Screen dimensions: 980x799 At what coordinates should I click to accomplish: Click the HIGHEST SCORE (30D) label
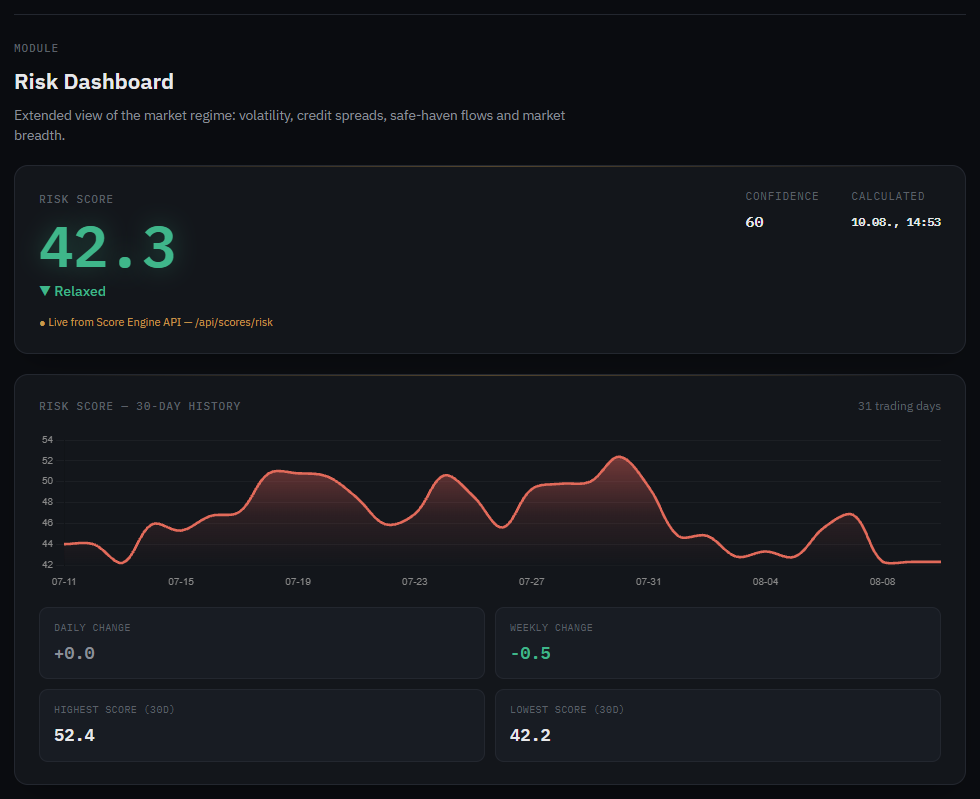[114, 710]
